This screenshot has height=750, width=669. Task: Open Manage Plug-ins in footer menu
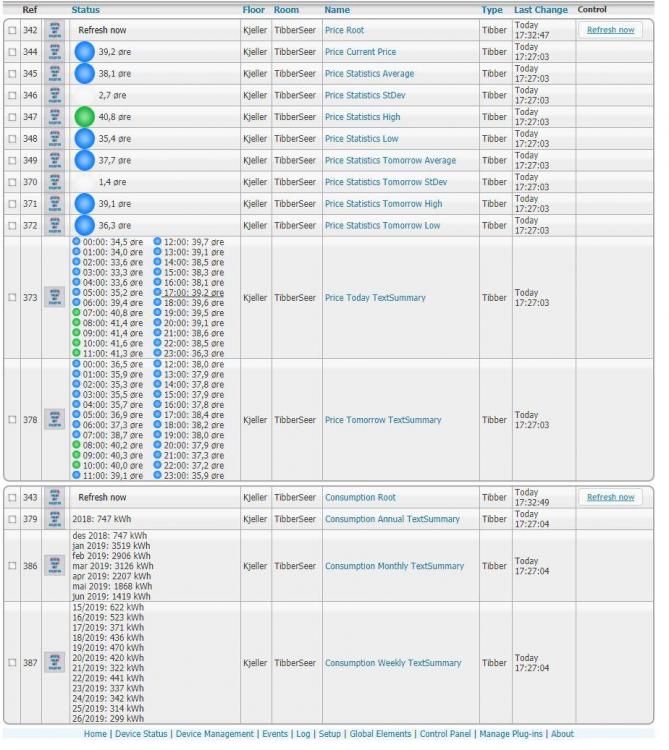(x=511, y=734)
